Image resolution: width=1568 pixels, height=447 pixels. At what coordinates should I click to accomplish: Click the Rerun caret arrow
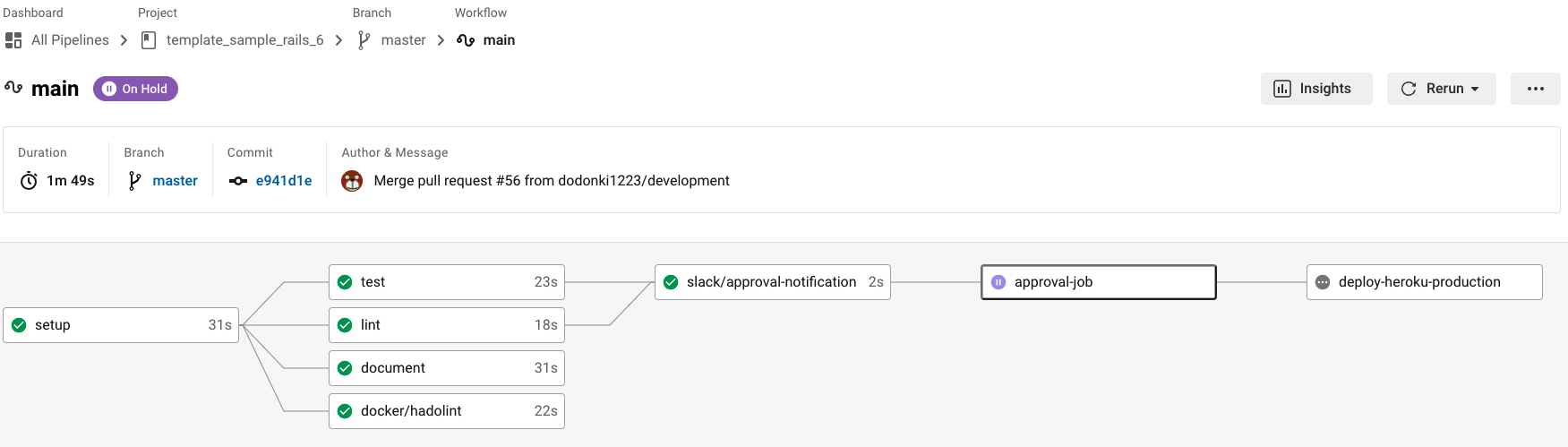click(x=1475, y=90)
